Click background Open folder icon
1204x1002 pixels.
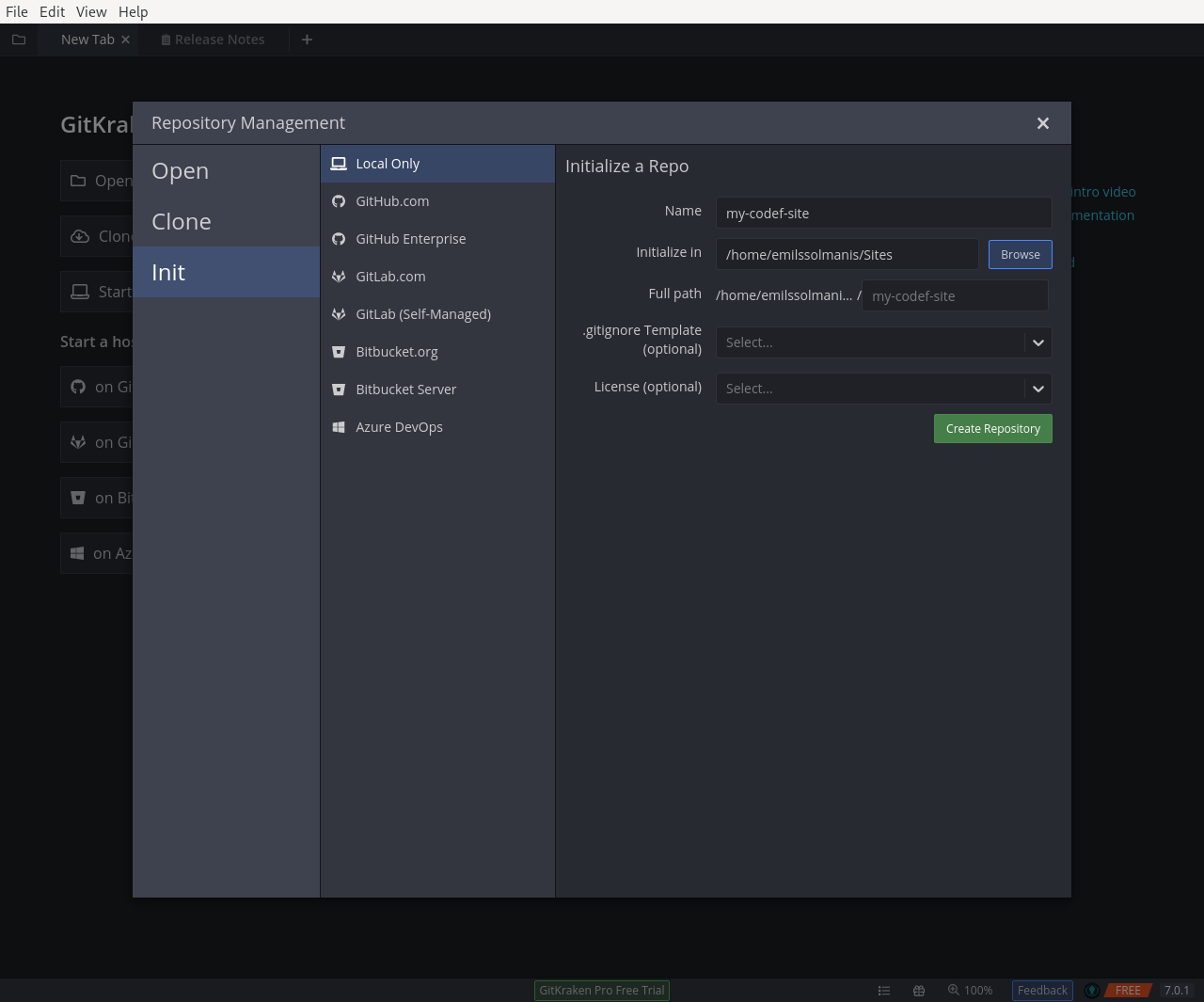pyautogui.click(x=78, y=181)
